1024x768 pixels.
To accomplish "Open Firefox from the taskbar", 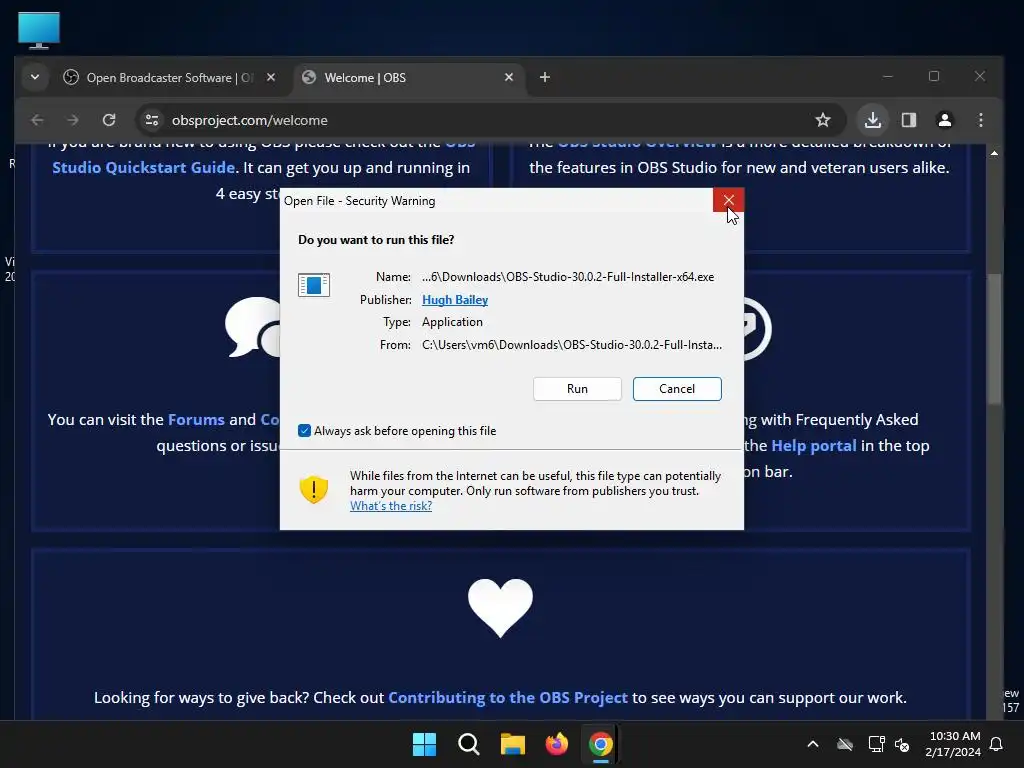I will coord(556,744).
